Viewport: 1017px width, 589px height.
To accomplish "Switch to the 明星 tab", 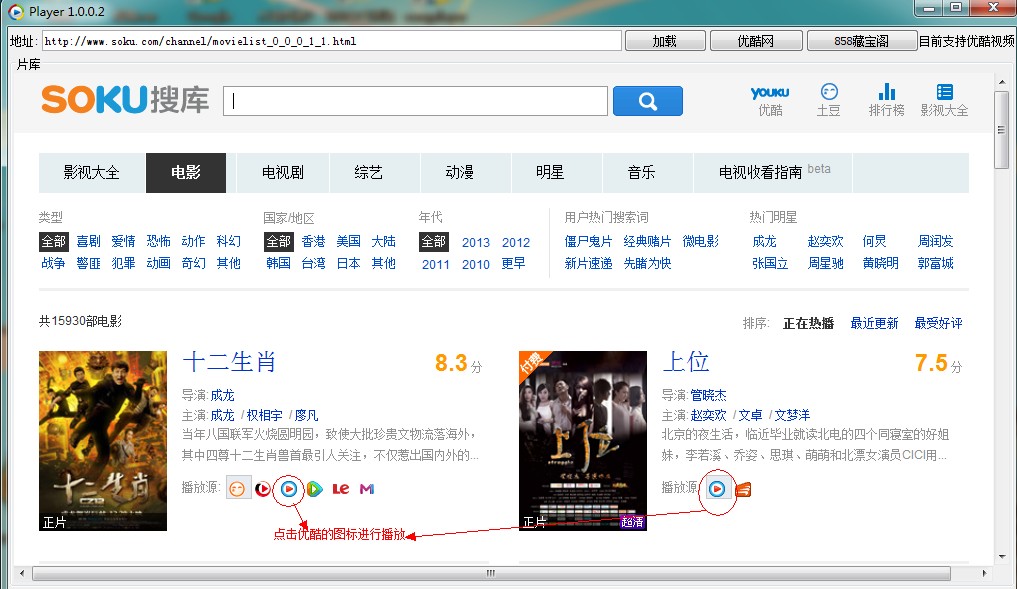I will (550, 173).
